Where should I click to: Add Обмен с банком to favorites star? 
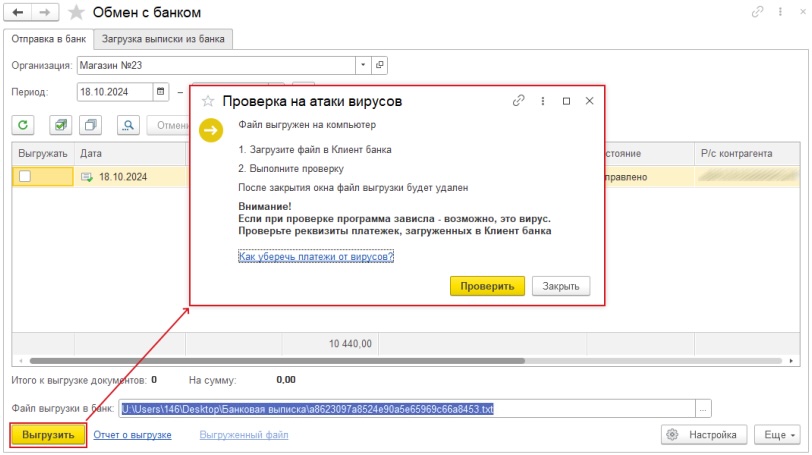[76, 12]
